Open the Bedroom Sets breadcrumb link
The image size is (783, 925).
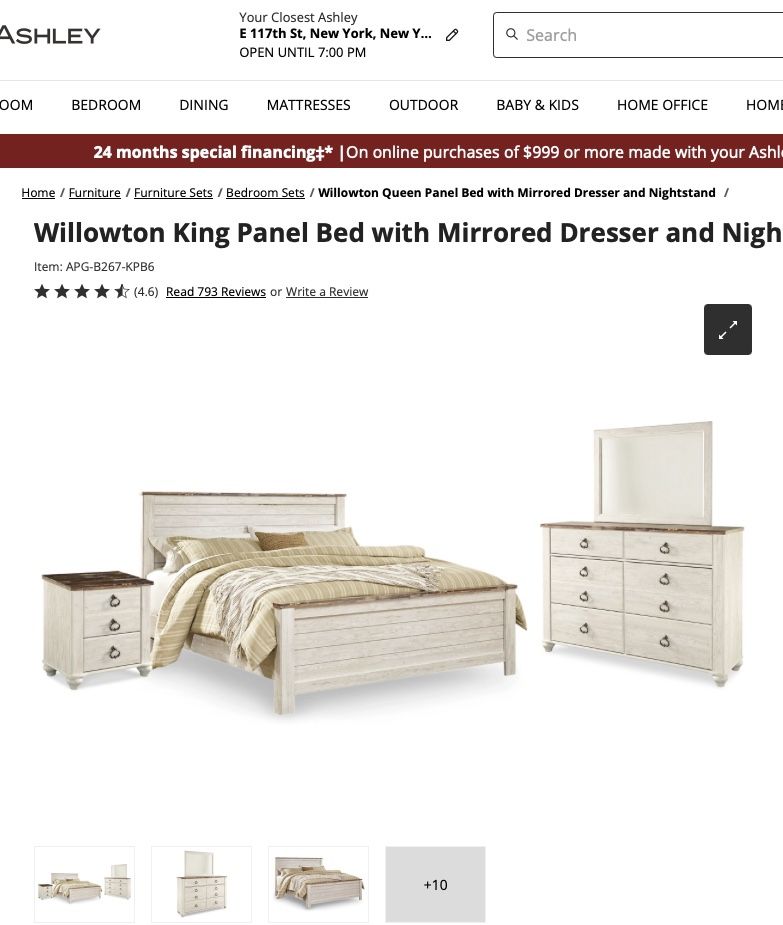click(x=265, y=192)
